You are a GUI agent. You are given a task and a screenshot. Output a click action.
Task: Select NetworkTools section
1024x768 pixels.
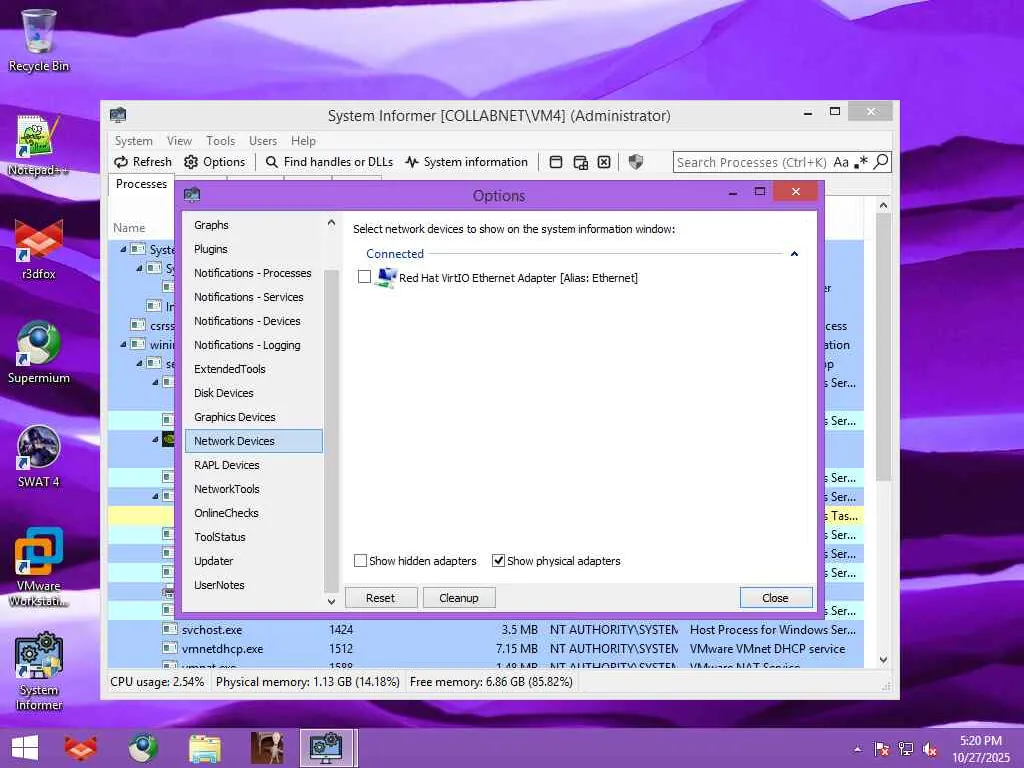point(253,489)
